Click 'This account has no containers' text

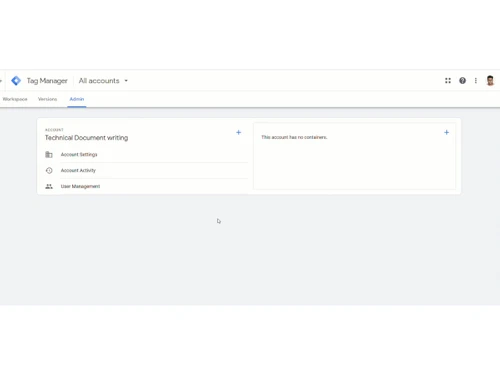point(294,137)
